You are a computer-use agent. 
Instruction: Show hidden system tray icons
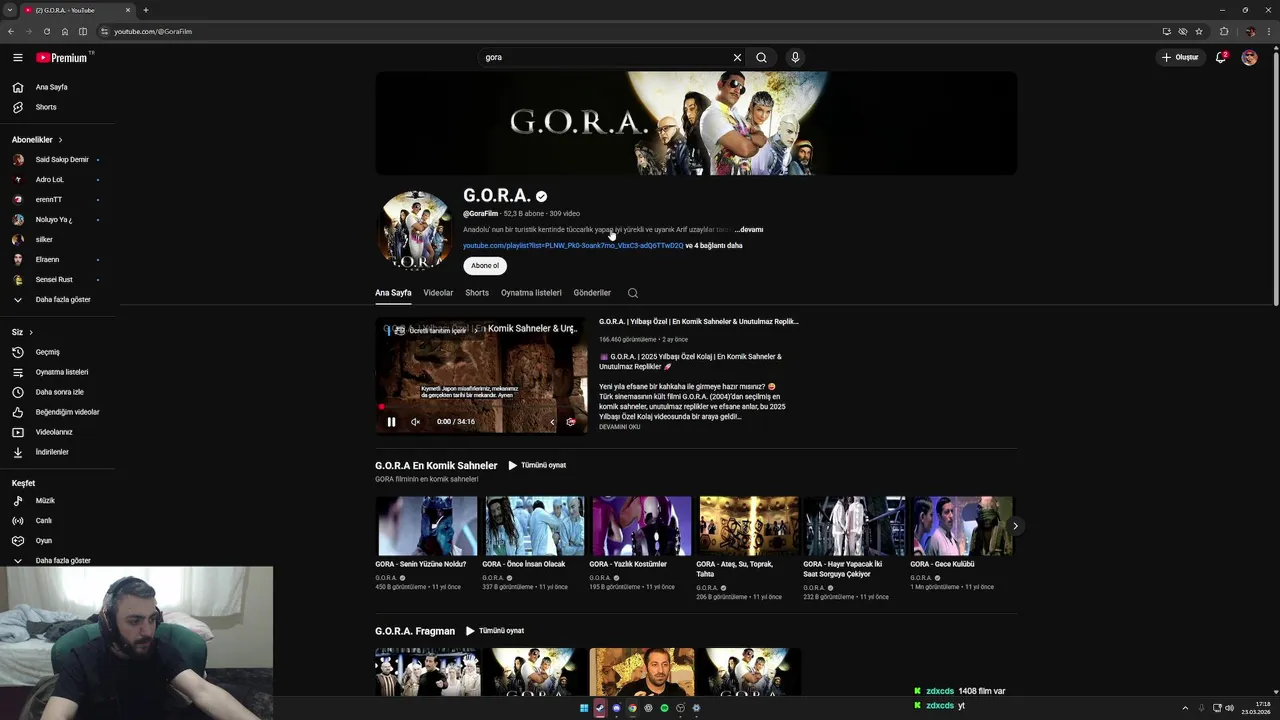(1185, 708)
